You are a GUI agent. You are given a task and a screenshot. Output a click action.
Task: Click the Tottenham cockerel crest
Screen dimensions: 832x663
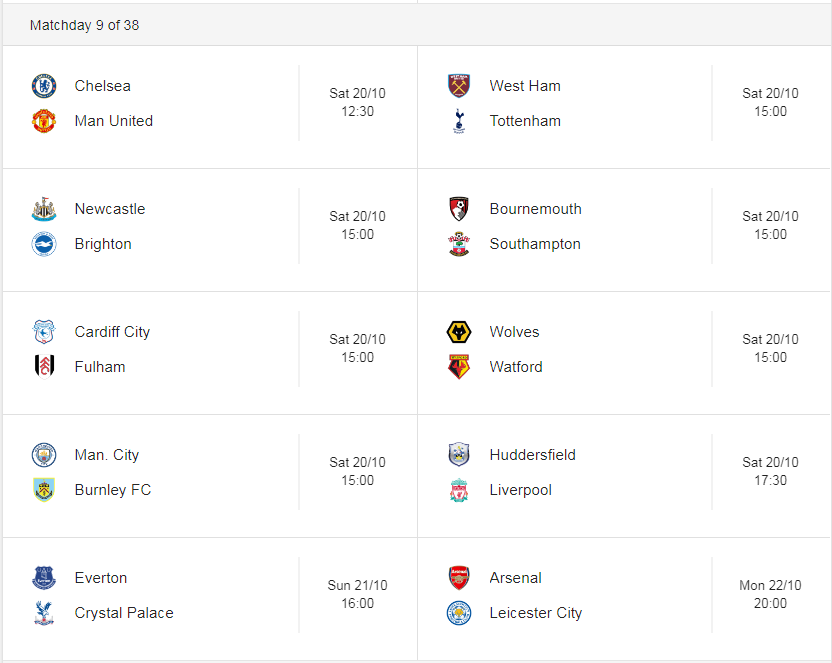(459, 121)
